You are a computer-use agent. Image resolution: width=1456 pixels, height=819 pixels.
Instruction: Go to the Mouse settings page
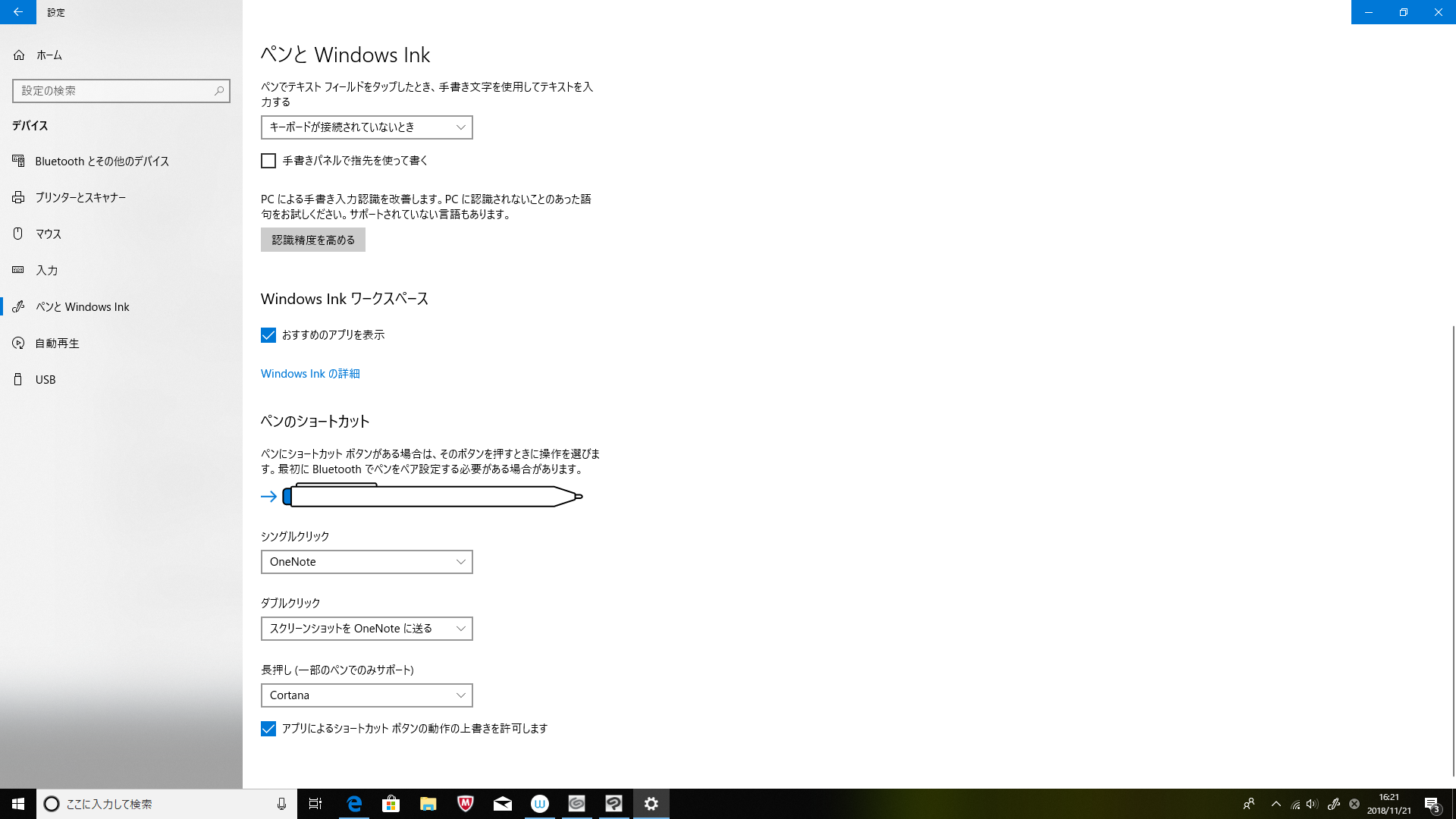48,234
